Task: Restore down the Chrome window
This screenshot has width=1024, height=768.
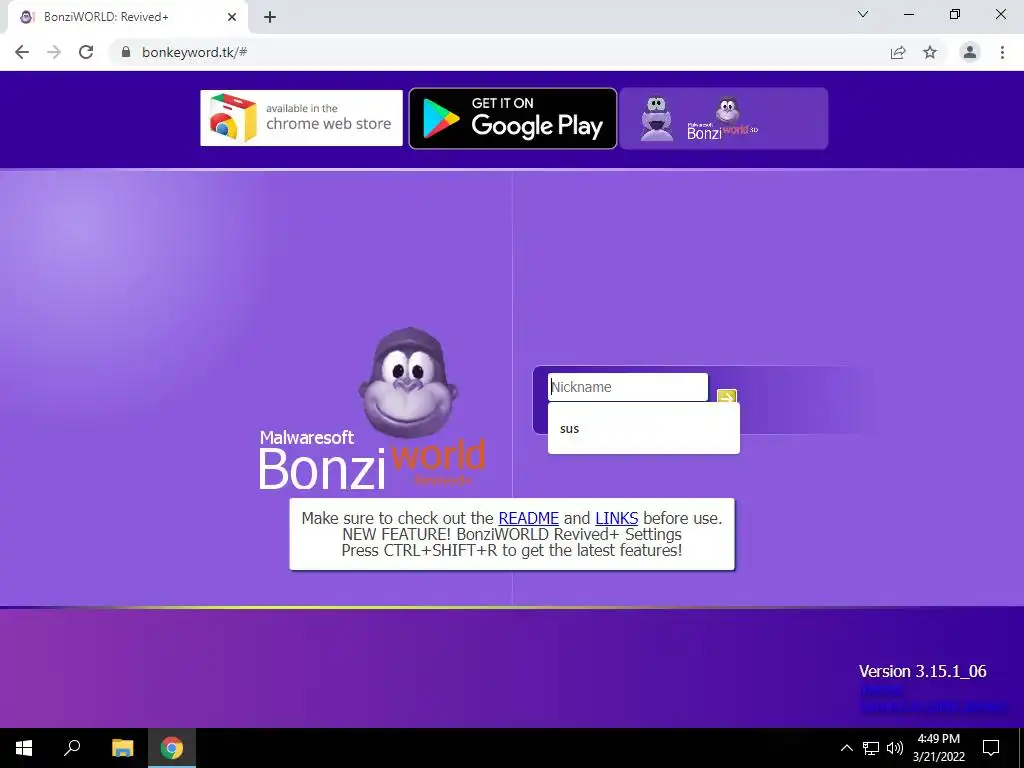Action: click(x=955, y=14)
